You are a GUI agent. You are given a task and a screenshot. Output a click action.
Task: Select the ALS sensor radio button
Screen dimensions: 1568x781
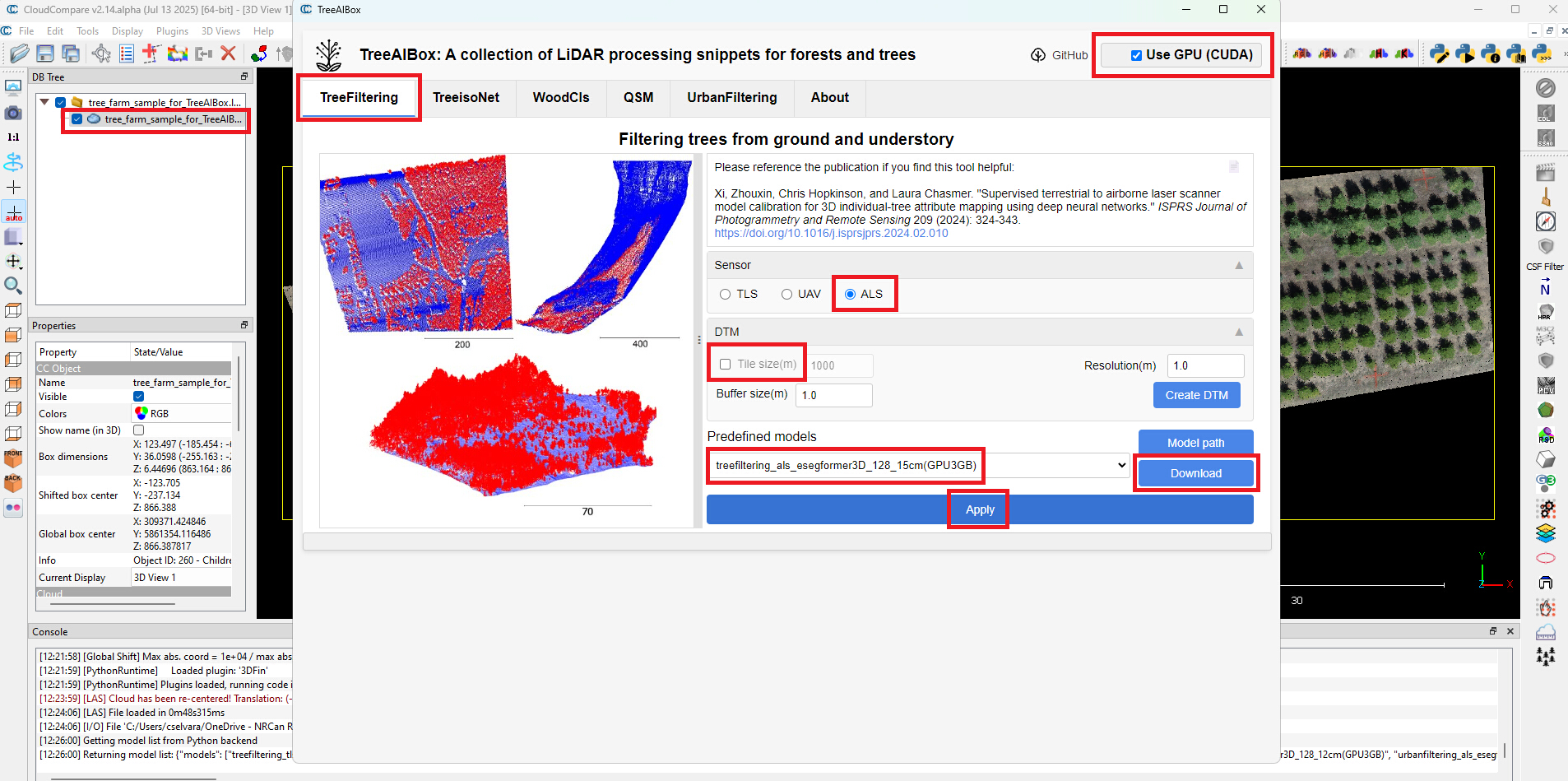850,295
